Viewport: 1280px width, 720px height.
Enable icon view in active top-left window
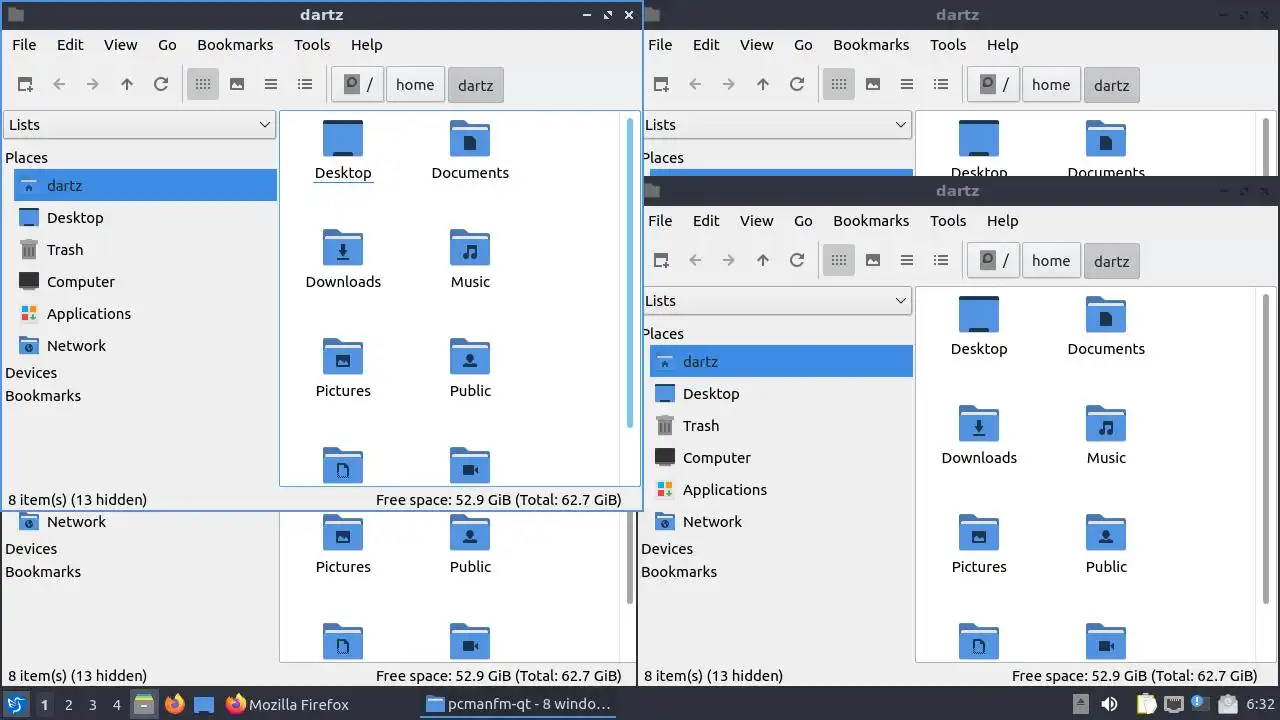point(203,85)
